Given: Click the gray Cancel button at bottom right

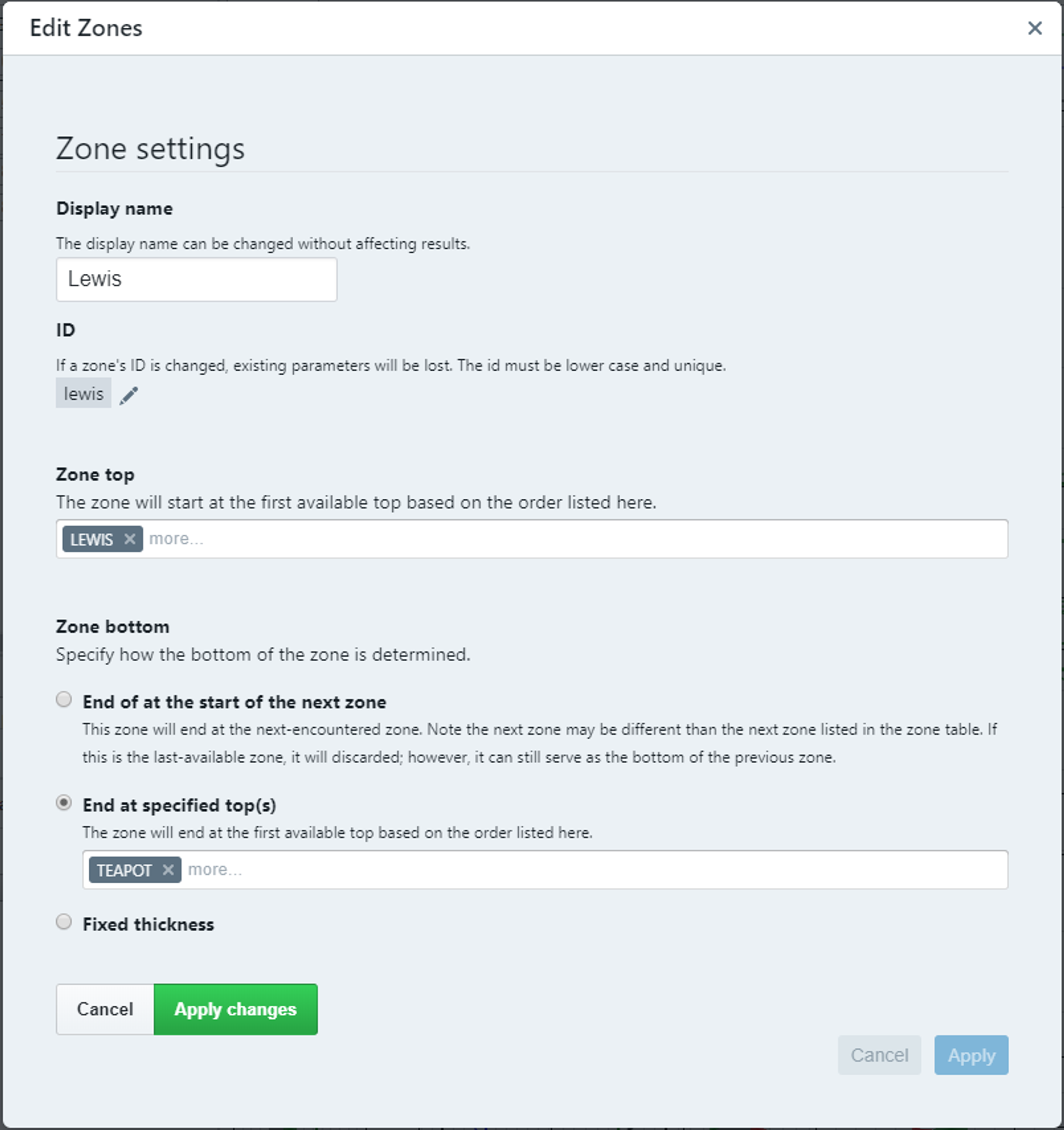Looking at the screenshot, I should (879, 1055).
